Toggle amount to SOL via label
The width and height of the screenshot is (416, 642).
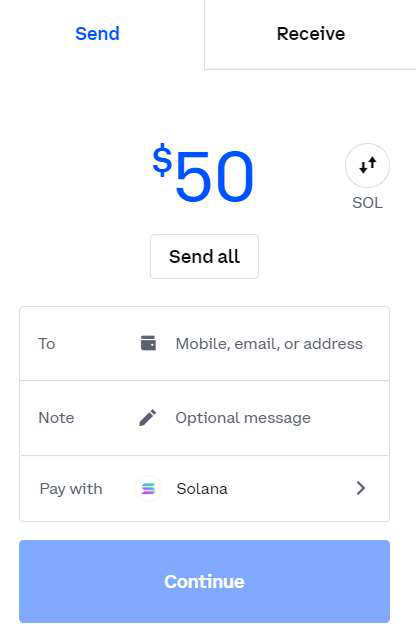click(367, 203)
